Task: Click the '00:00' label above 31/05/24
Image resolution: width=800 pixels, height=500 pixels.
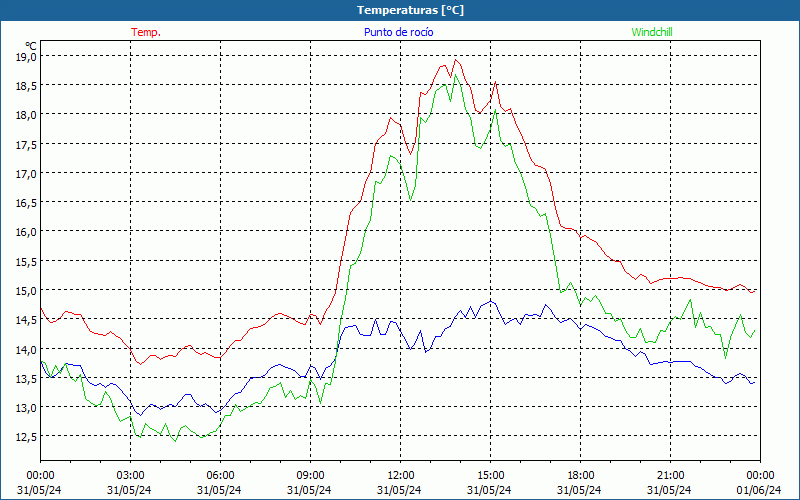Action: coord(40,475)
